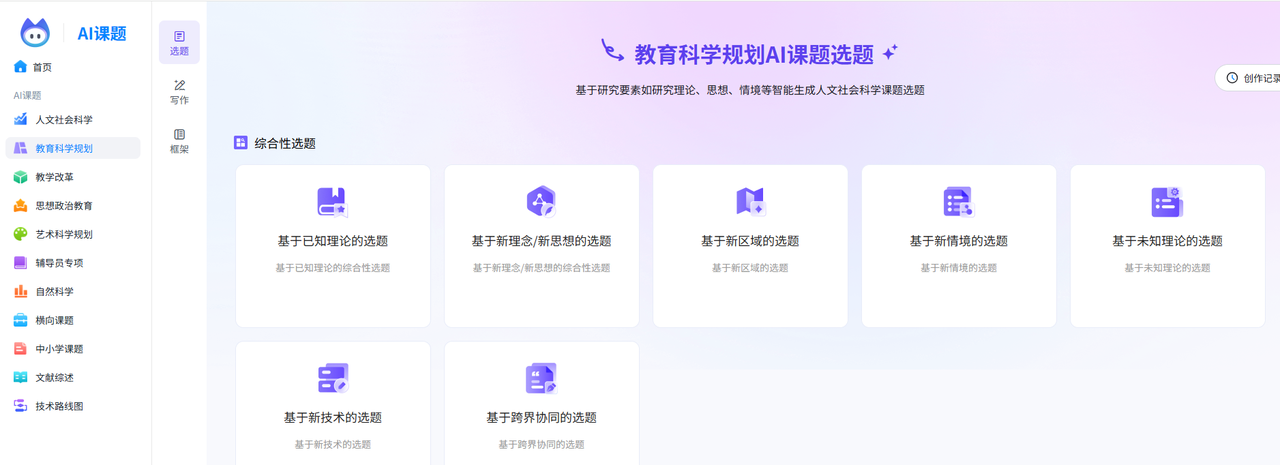Click the book icon beside 文献综述
This screenshot has width=1280, height=465.
[20, 377]
